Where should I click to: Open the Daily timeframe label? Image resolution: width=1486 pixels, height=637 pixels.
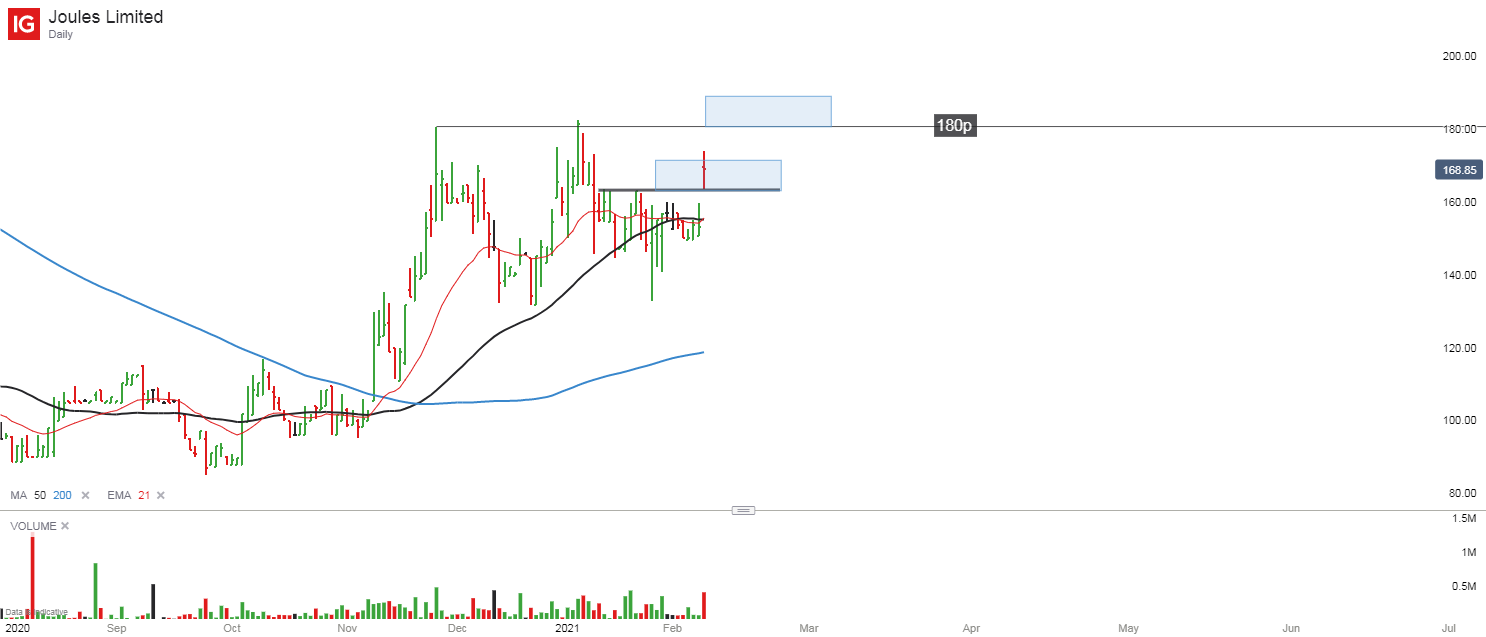tap(61, 34)
